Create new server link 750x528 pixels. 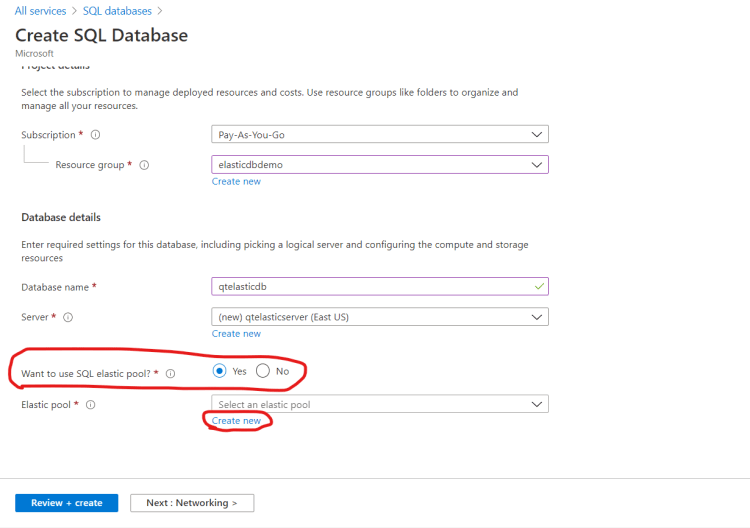pyautogui.click(x=236, y=333)
